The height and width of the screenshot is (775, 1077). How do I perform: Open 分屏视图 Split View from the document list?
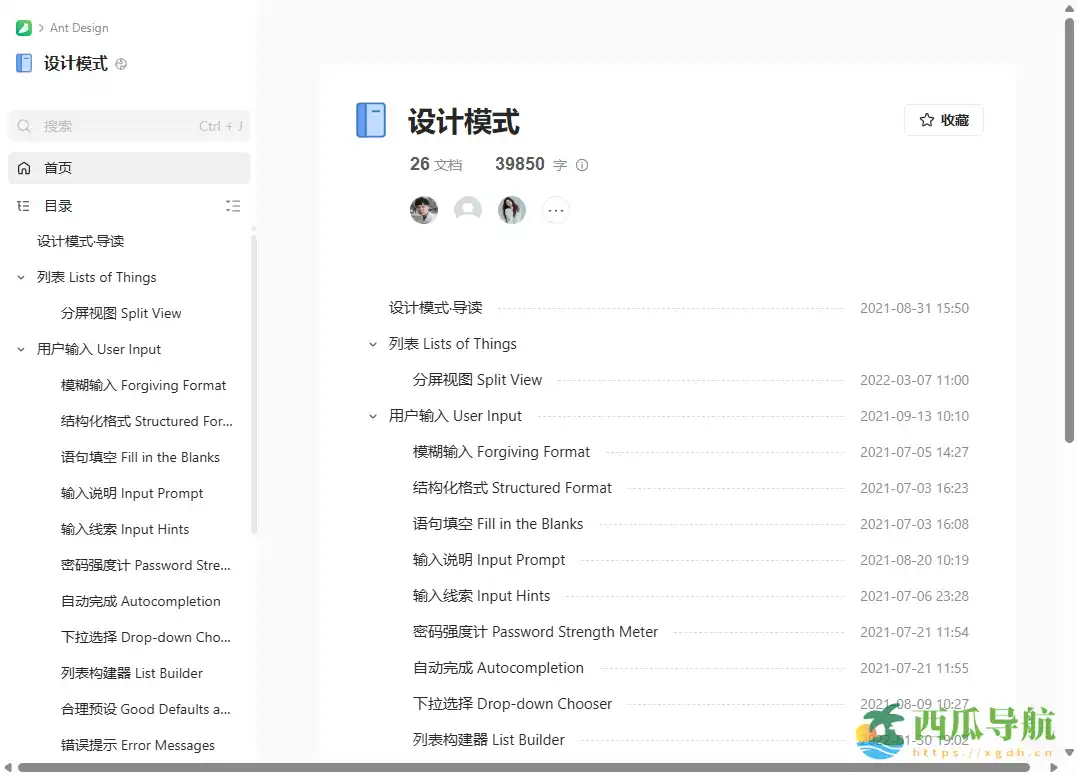click(x=478, y=380)
